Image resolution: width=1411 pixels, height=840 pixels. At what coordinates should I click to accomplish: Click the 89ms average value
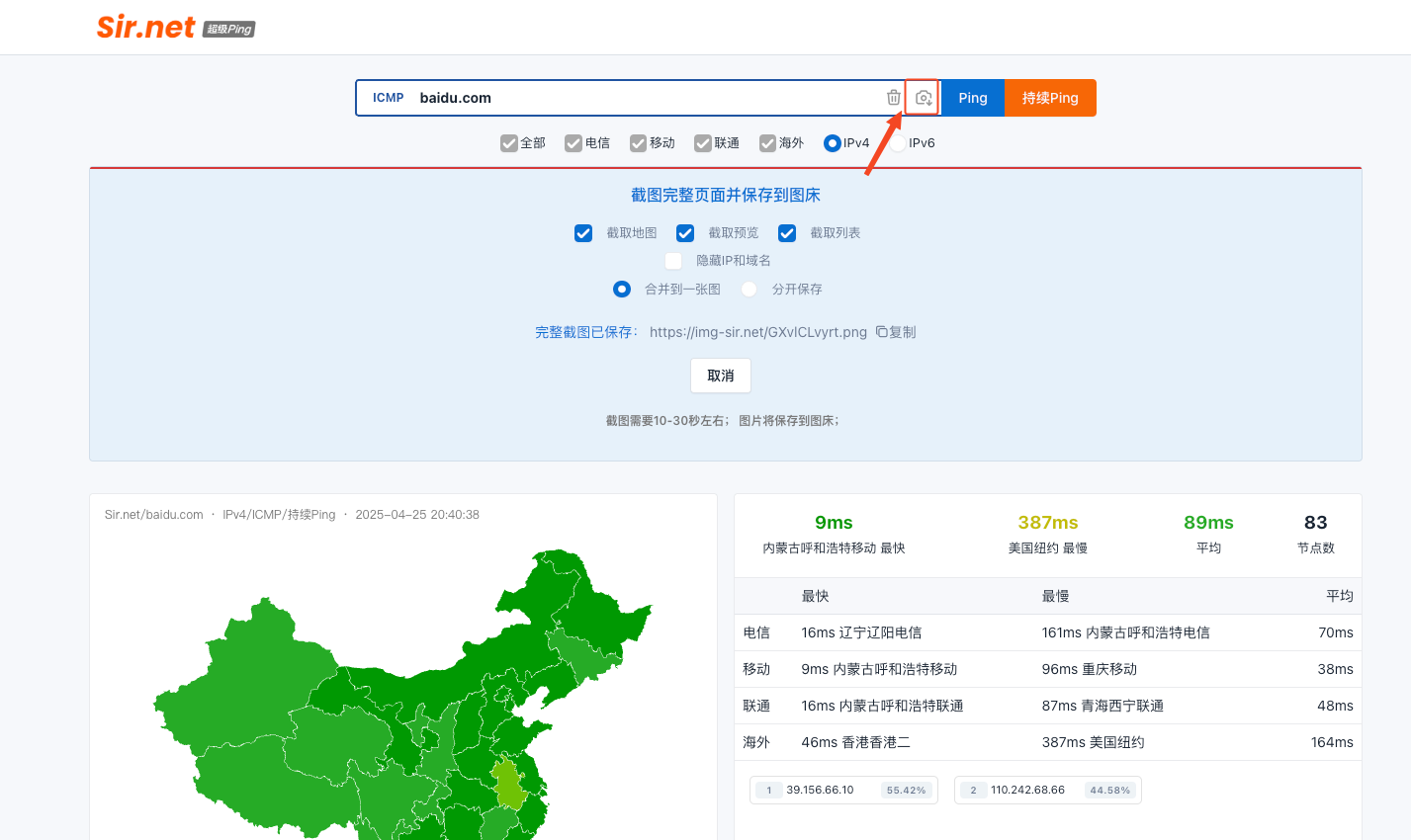point(1208,523)
